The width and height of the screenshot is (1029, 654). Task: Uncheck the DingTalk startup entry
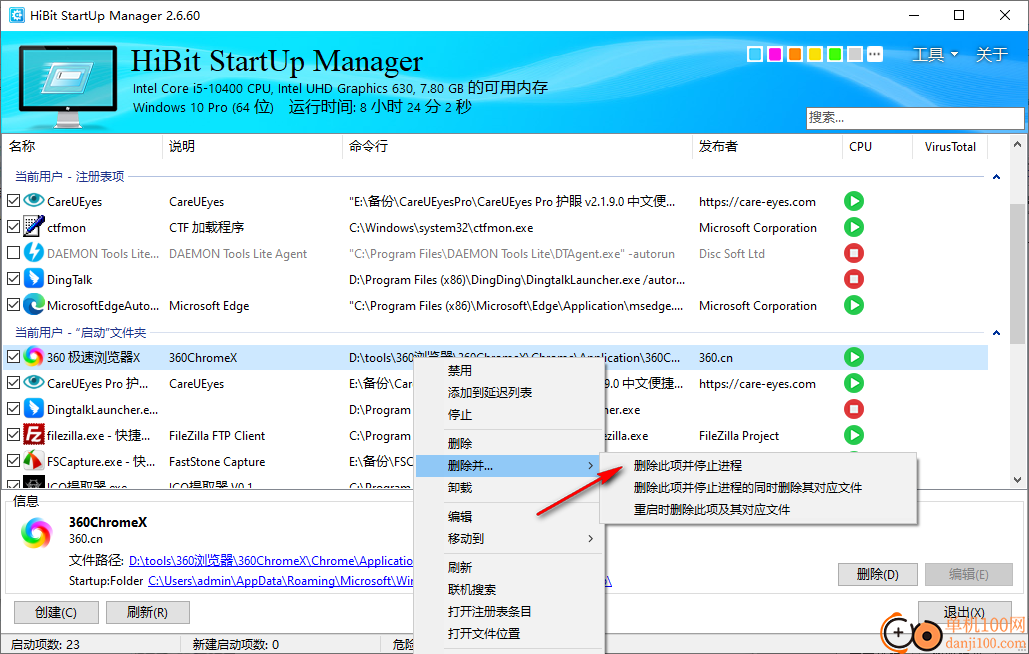point(13,279)
